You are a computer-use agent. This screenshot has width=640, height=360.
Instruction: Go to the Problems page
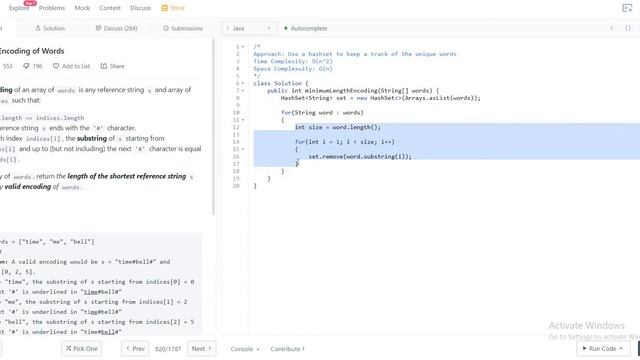coord(52,8)
